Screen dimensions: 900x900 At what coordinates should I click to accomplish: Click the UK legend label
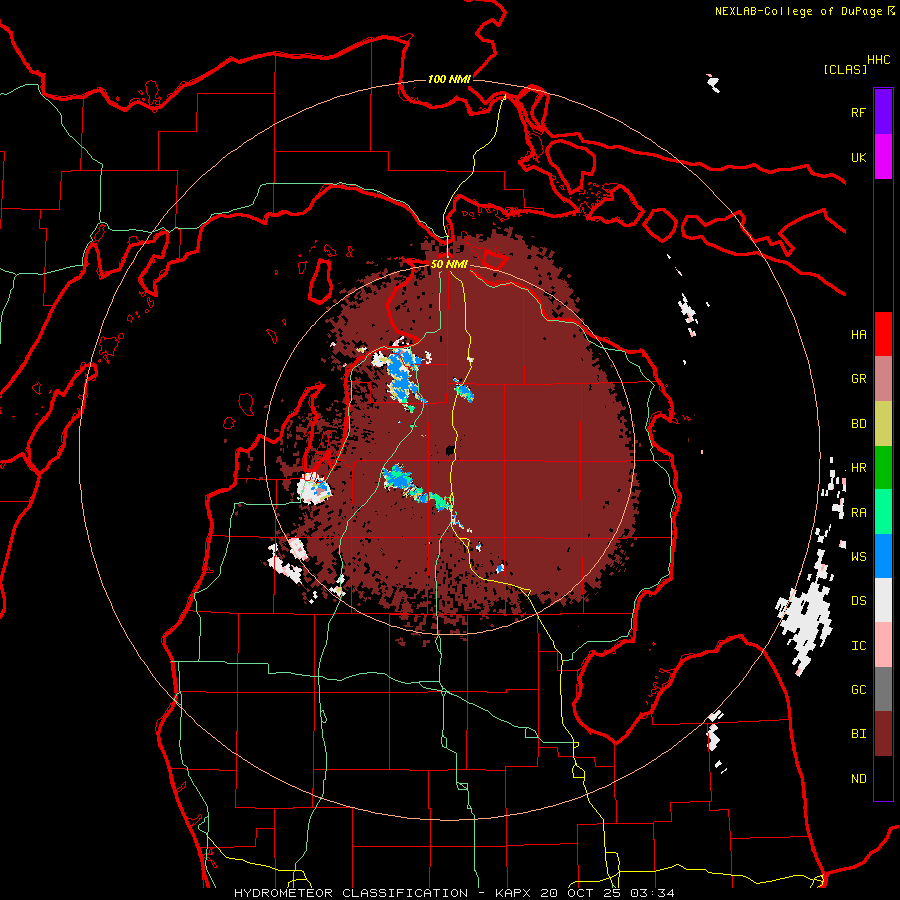(x=858, y=158)
